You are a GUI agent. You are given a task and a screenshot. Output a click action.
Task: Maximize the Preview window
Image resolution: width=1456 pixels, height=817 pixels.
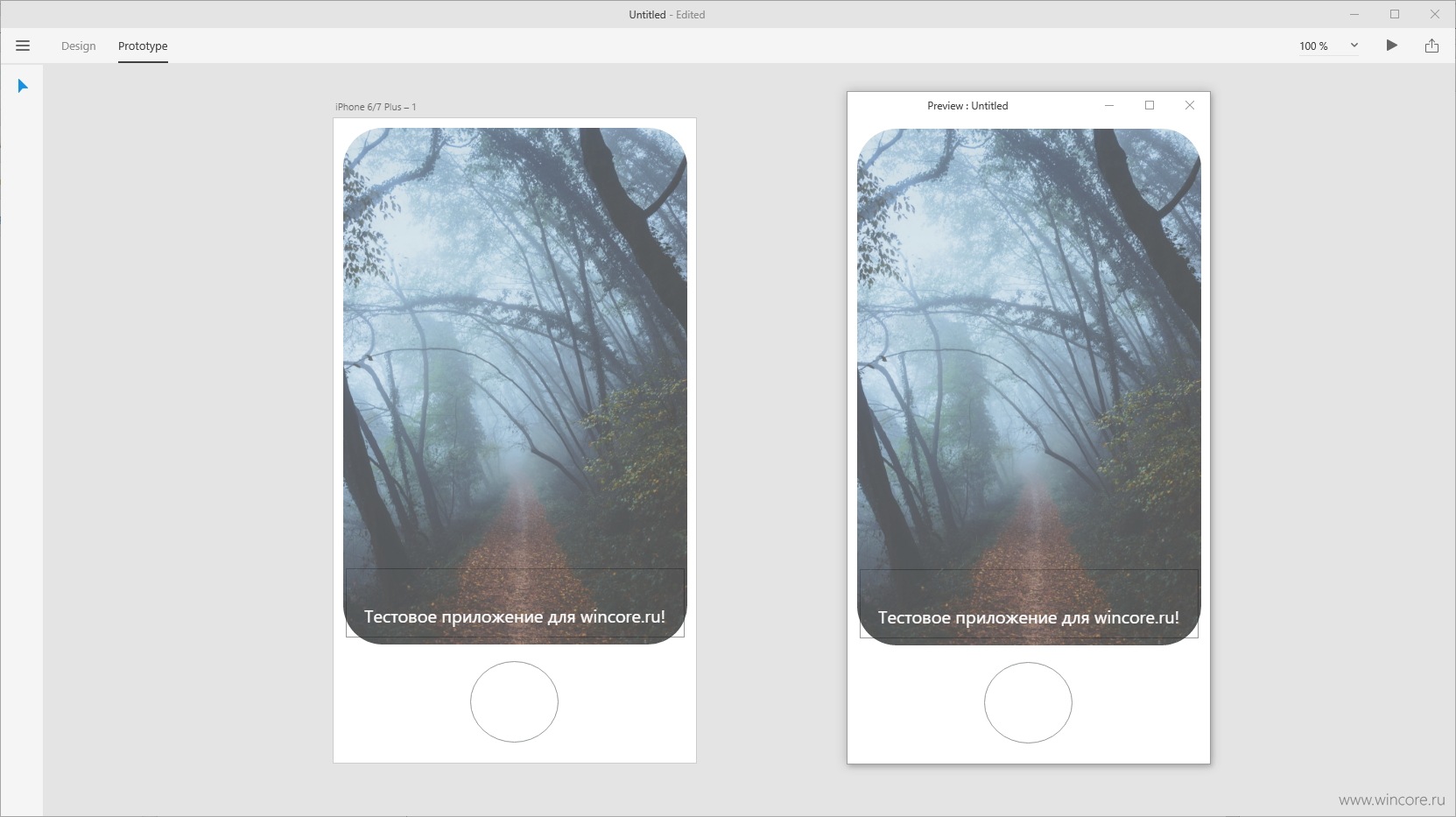pos(1150,105)
